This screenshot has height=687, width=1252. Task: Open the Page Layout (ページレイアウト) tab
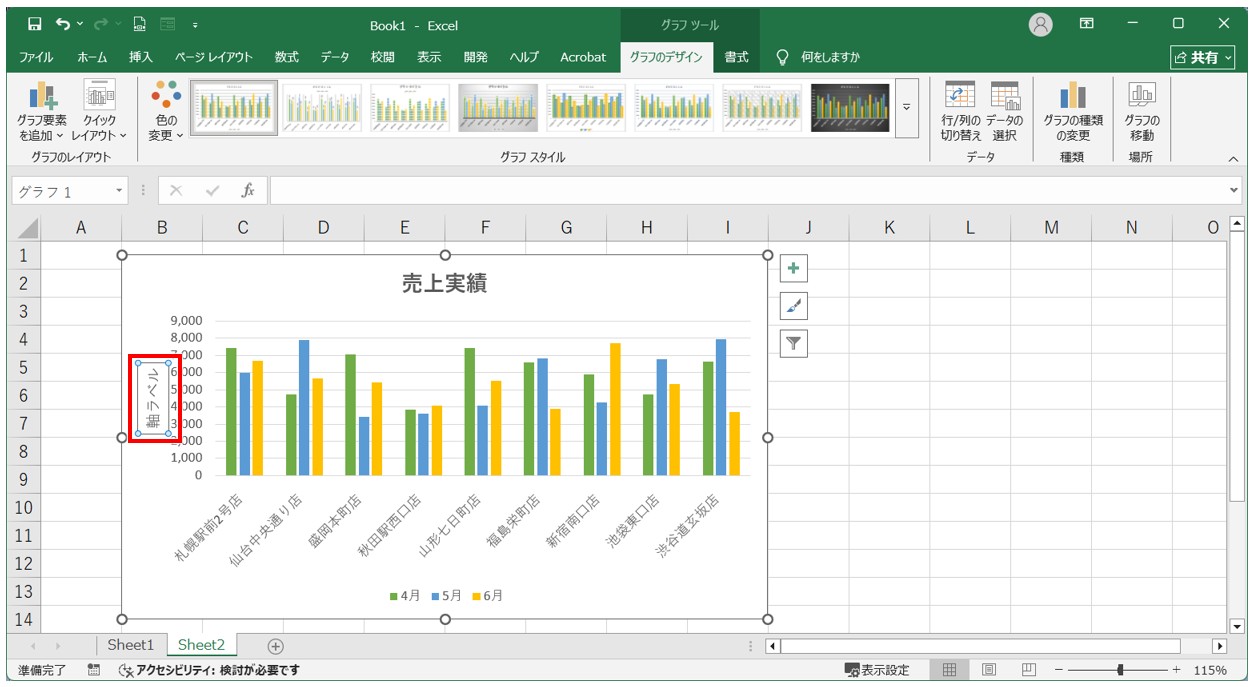point(213,57)
